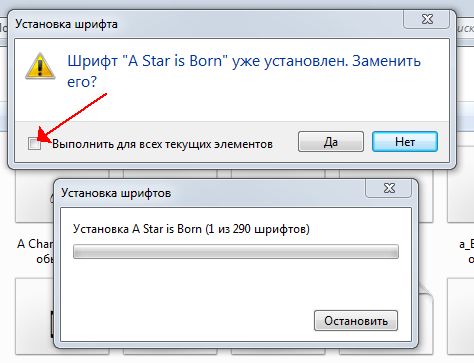Image resolution: width=474 pixels, height=363 pixels.
Task: Click the Установка шрифта title bar text
Action: (66, 24)
